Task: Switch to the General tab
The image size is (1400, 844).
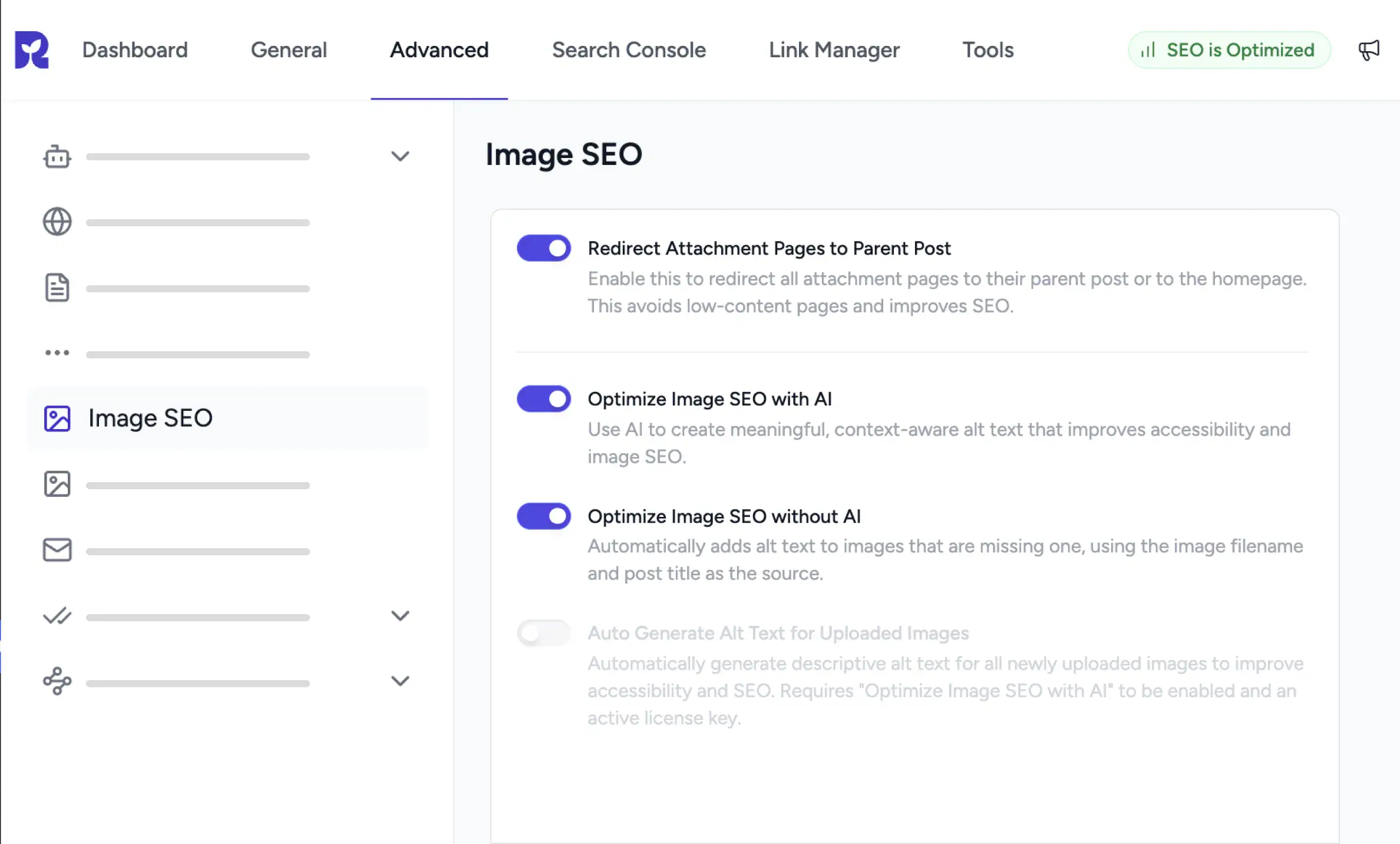Action: [x=289, y=50]
